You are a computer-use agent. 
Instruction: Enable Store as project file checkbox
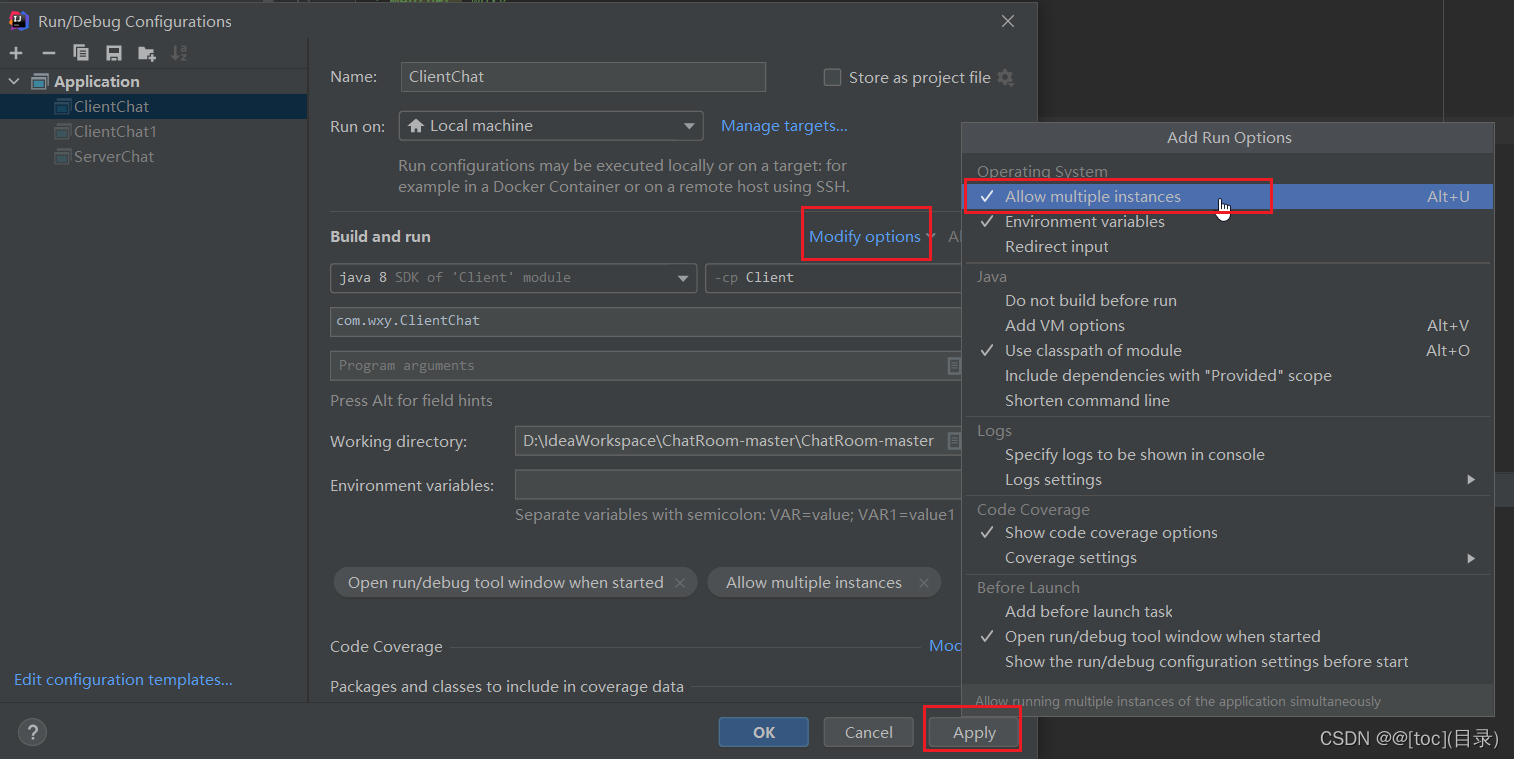832,77
